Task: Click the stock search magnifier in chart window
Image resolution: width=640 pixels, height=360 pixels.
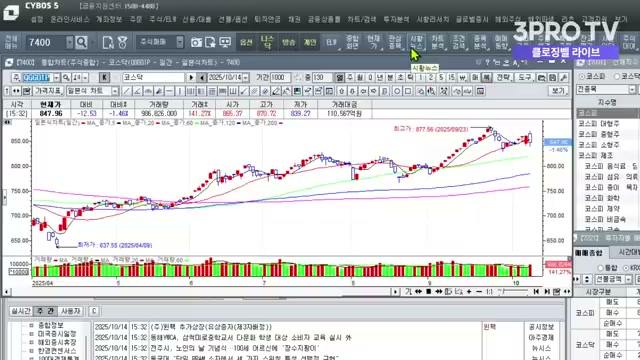Action: 66,77
